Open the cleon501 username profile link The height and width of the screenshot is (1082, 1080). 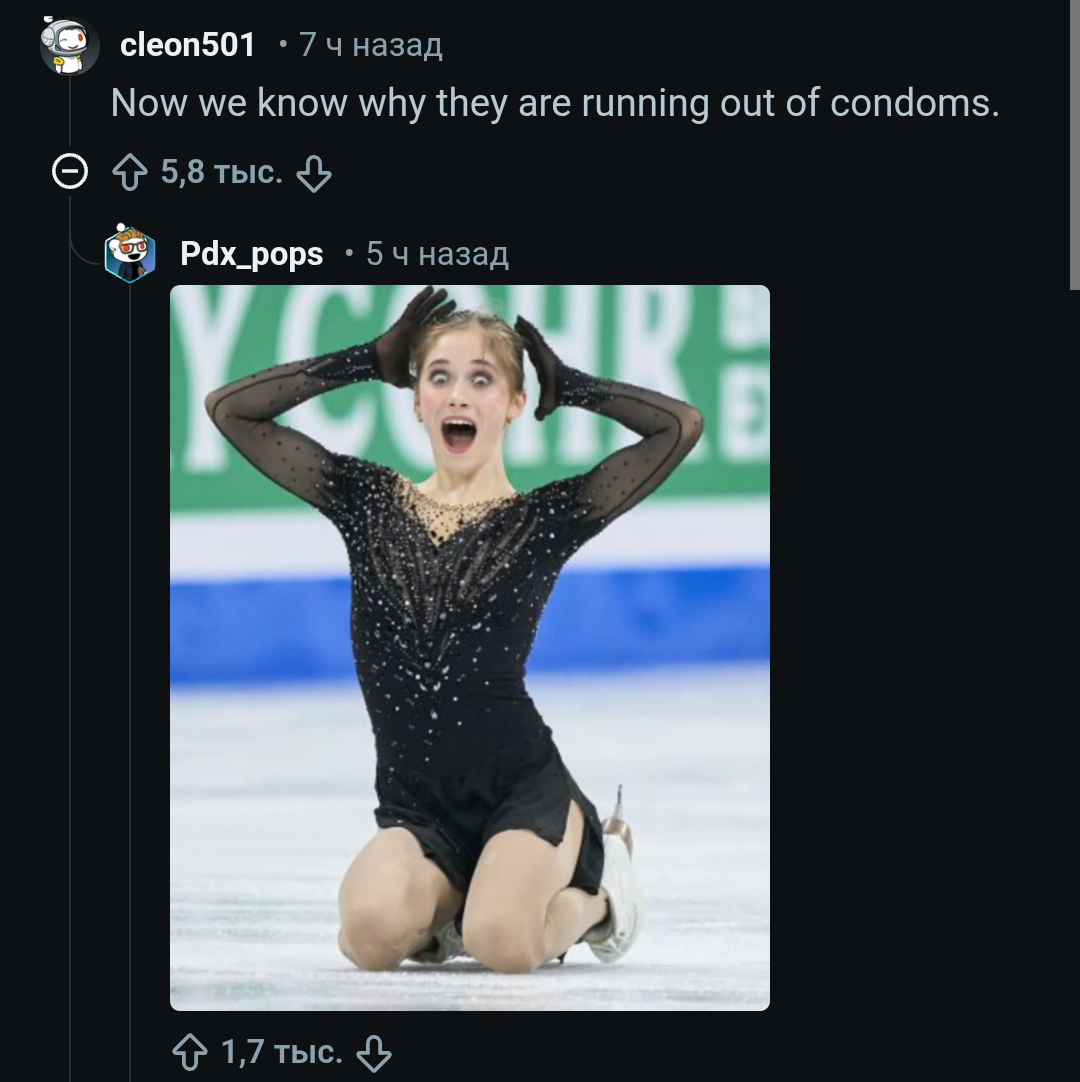point(188,45)
